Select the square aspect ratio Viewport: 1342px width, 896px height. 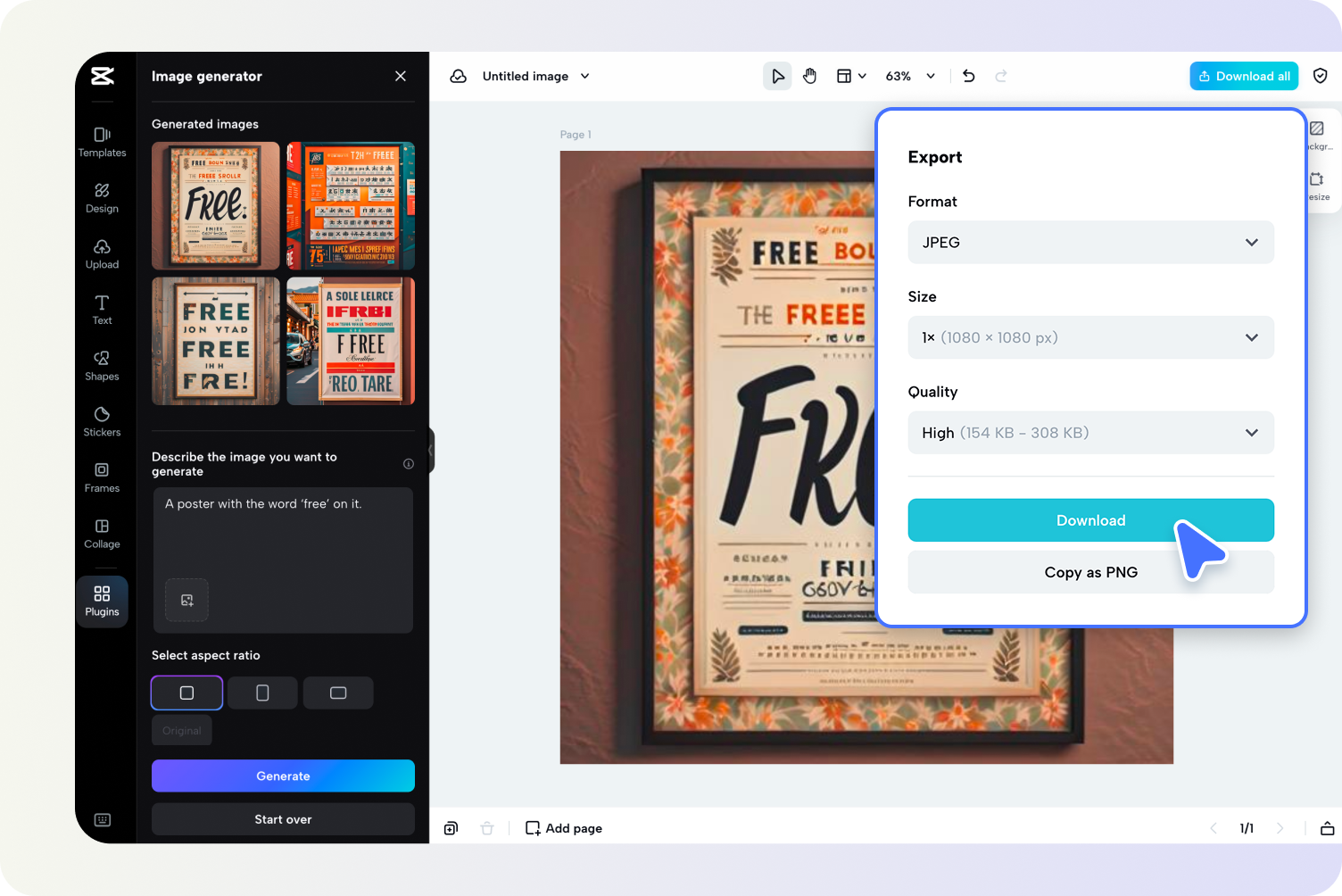(x=187, y=693)
